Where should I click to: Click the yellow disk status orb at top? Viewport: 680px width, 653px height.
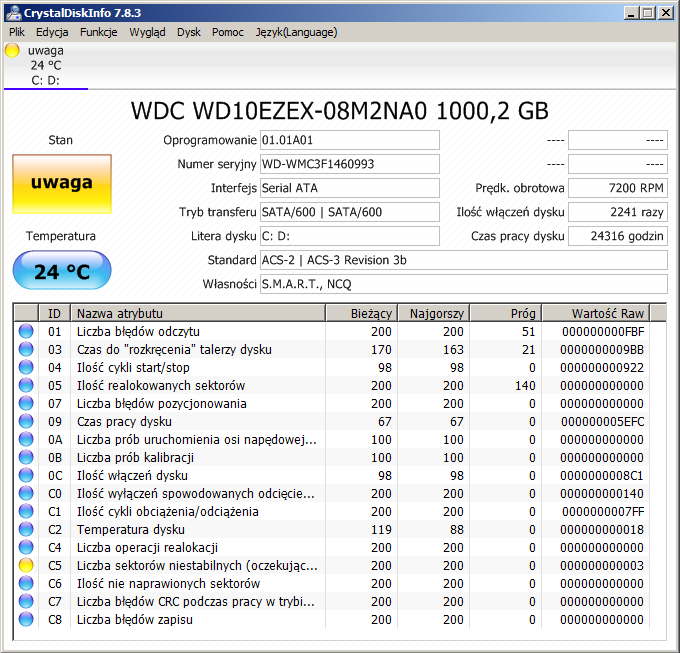click(12, 50)
